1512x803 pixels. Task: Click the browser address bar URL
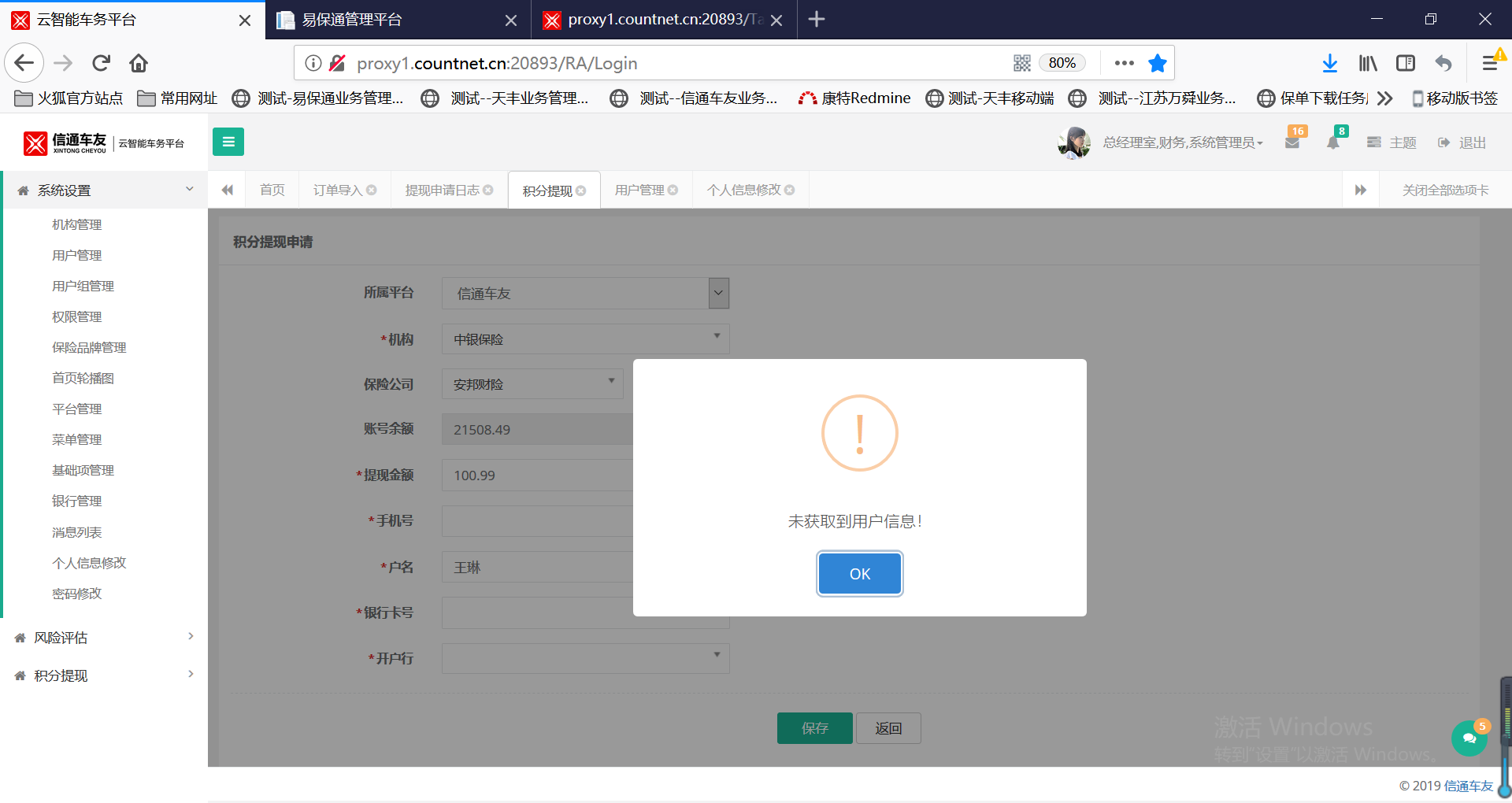tap(497, 63)
